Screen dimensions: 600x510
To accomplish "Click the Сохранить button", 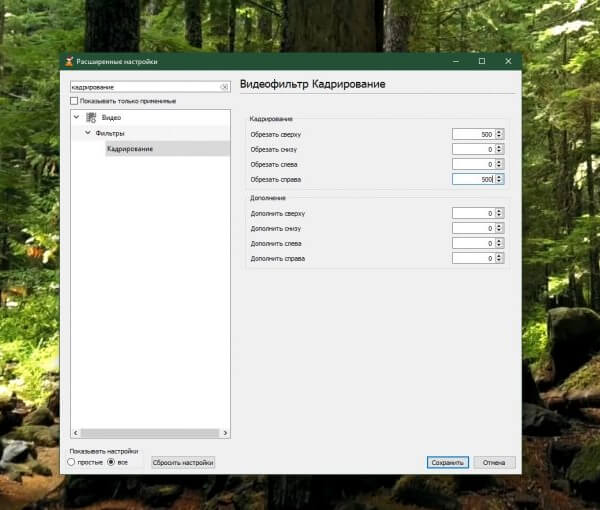I will click(x=446, y=463).
